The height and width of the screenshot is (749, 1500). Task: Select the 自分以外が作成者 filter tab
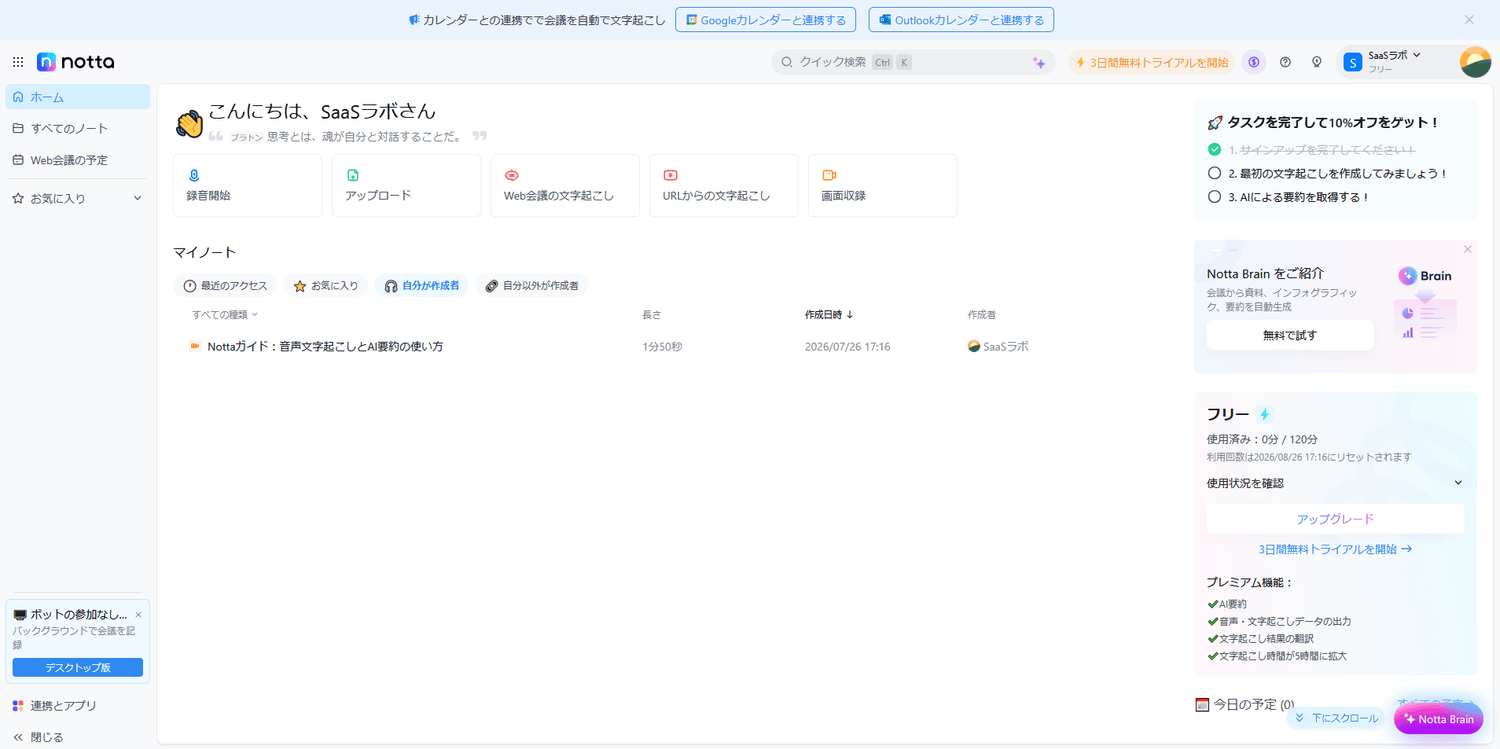(531, 286)
